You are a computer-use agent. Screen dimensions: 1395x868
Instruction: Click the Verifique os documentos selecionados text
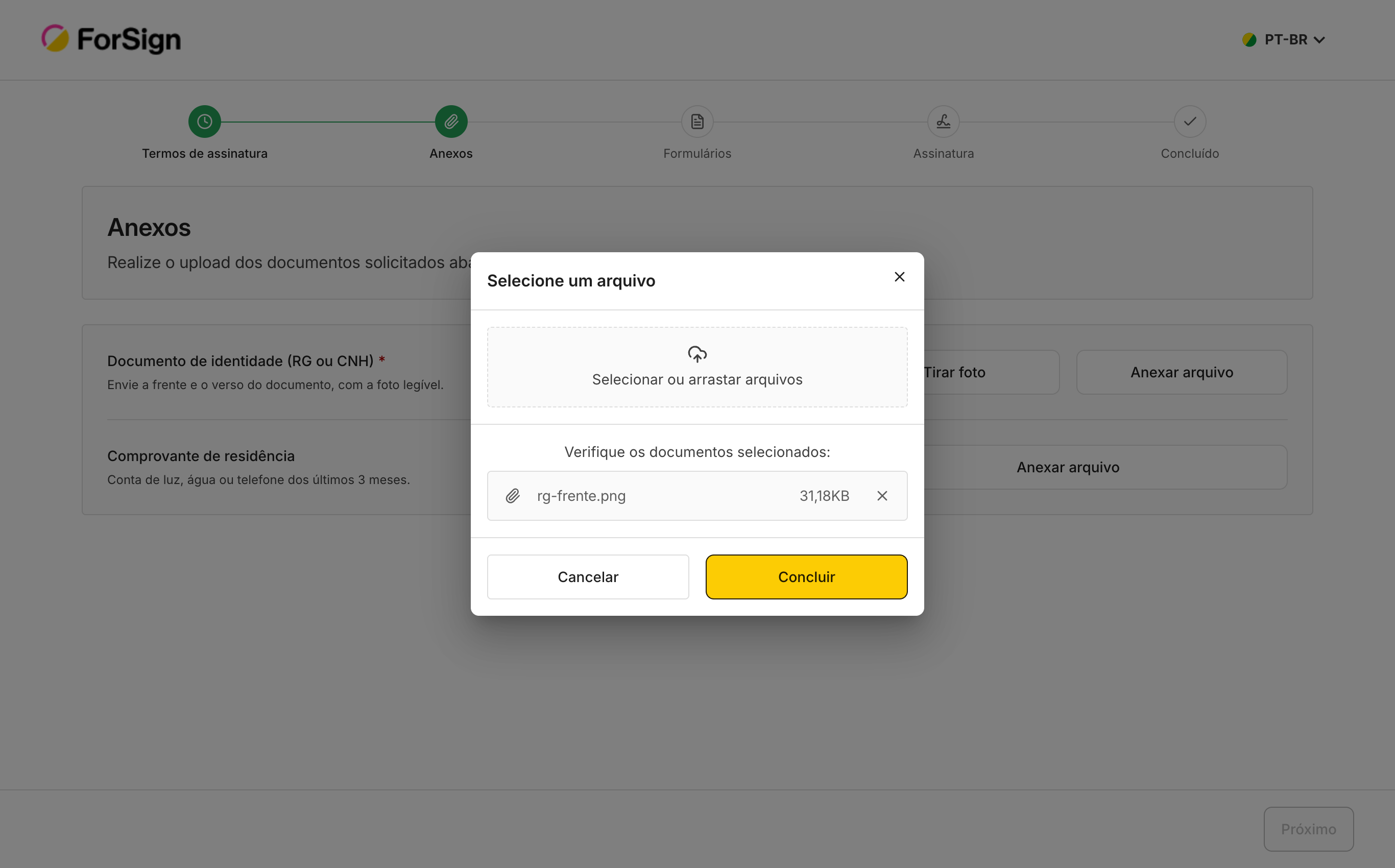click(x=697, y=452)
